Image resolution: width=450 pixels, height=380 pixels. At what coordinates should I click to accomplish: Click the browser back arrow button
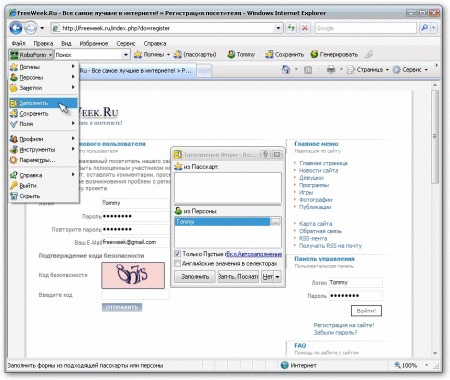coord(16,28)
